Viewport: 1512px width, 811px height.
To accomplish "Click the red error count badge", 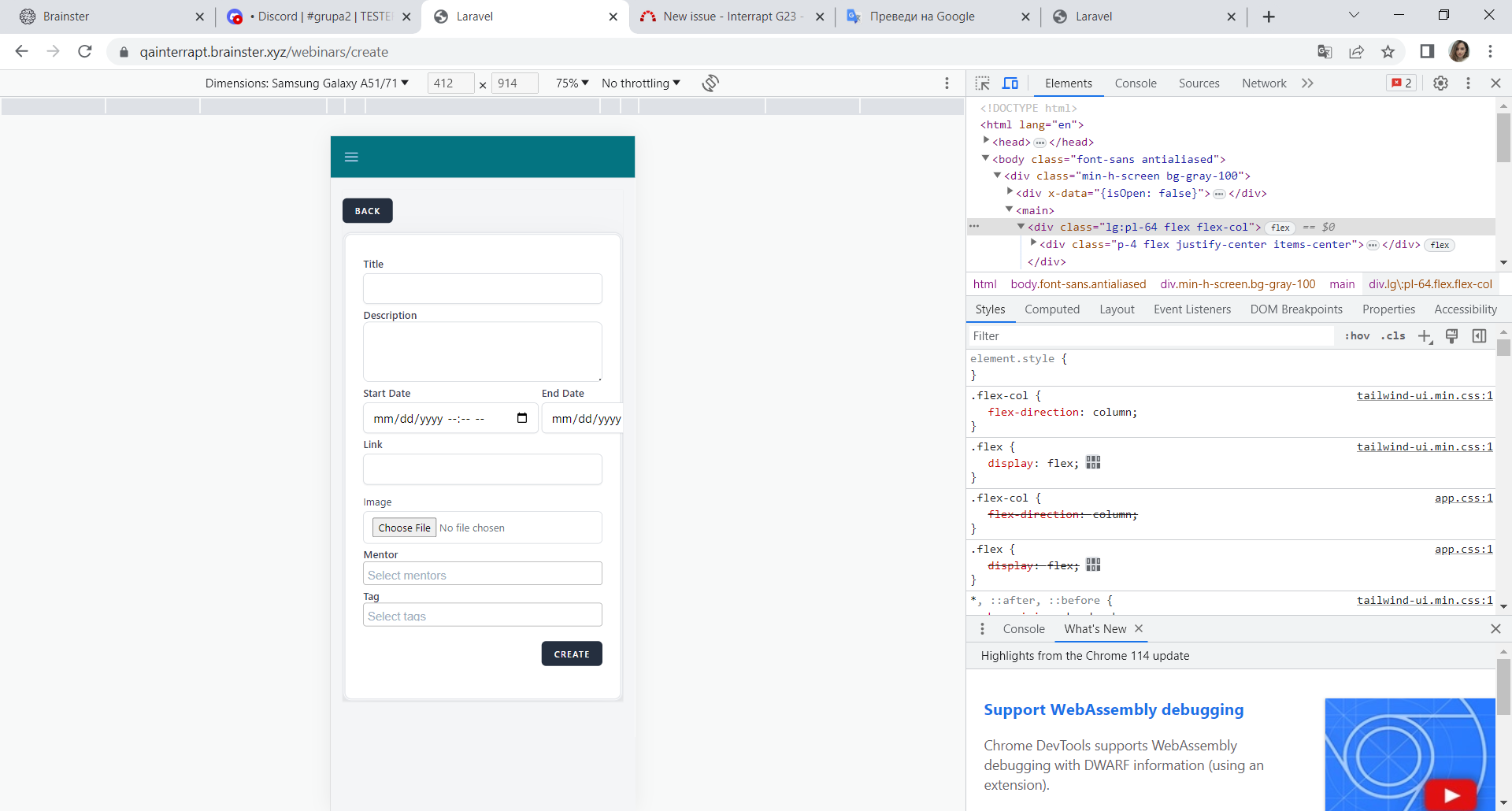I will pos(1401,83).
